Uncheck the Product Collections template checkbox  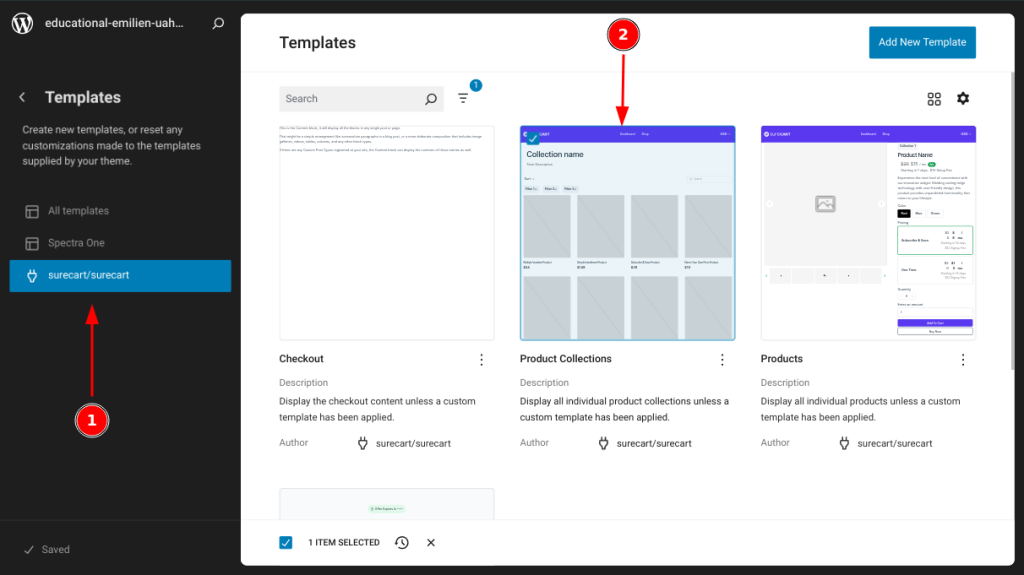click(x=532, y=138)
